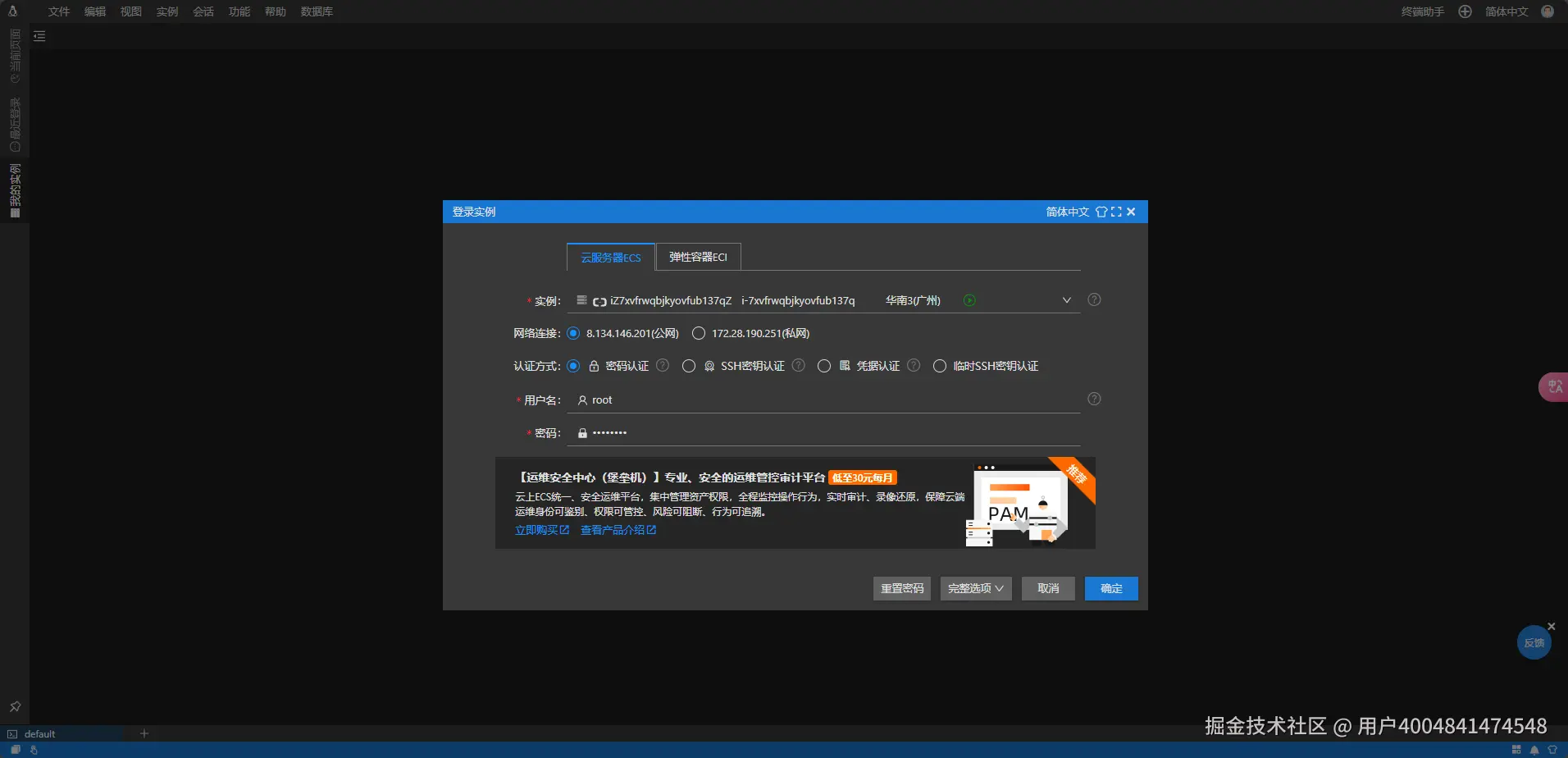Select the 8.134.146.201(公网) network radio button
The height and width of the screenshot is (758, 1568).
tap(572, 333)
